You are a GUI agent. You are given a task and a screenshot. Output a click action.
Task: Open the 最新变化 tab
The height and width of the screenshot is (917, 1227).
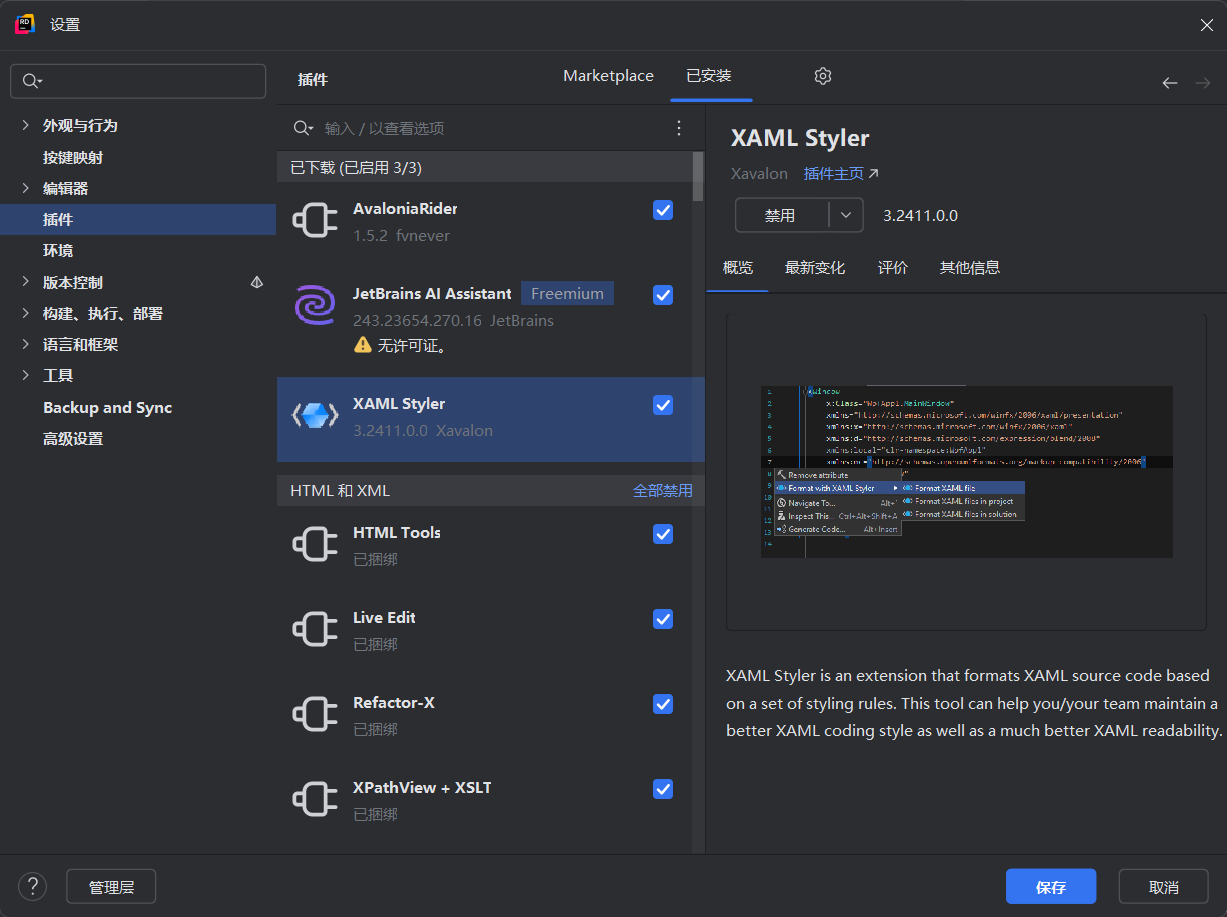(x=815, y=268)
